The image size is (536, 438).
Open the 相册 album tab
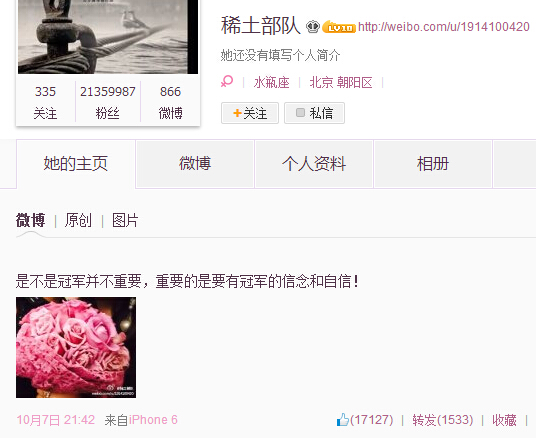click(433, 164)
